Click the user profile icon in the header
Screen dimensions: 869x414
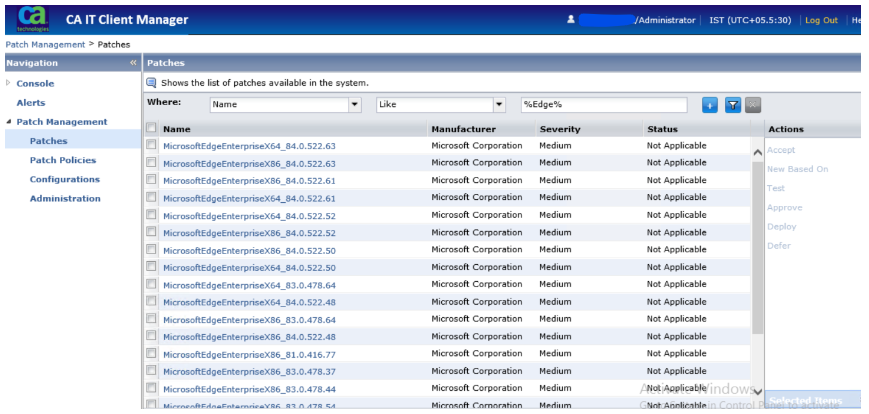coord(570,19)
